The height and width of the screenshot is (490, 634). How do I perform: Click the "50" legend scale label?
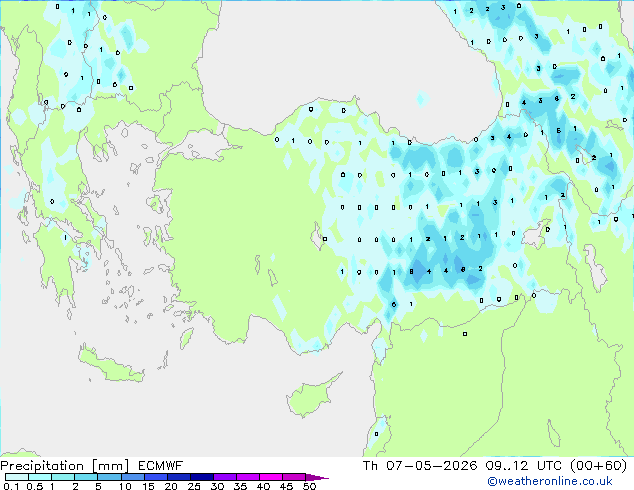pyautogui.click(x=309, y=486)
